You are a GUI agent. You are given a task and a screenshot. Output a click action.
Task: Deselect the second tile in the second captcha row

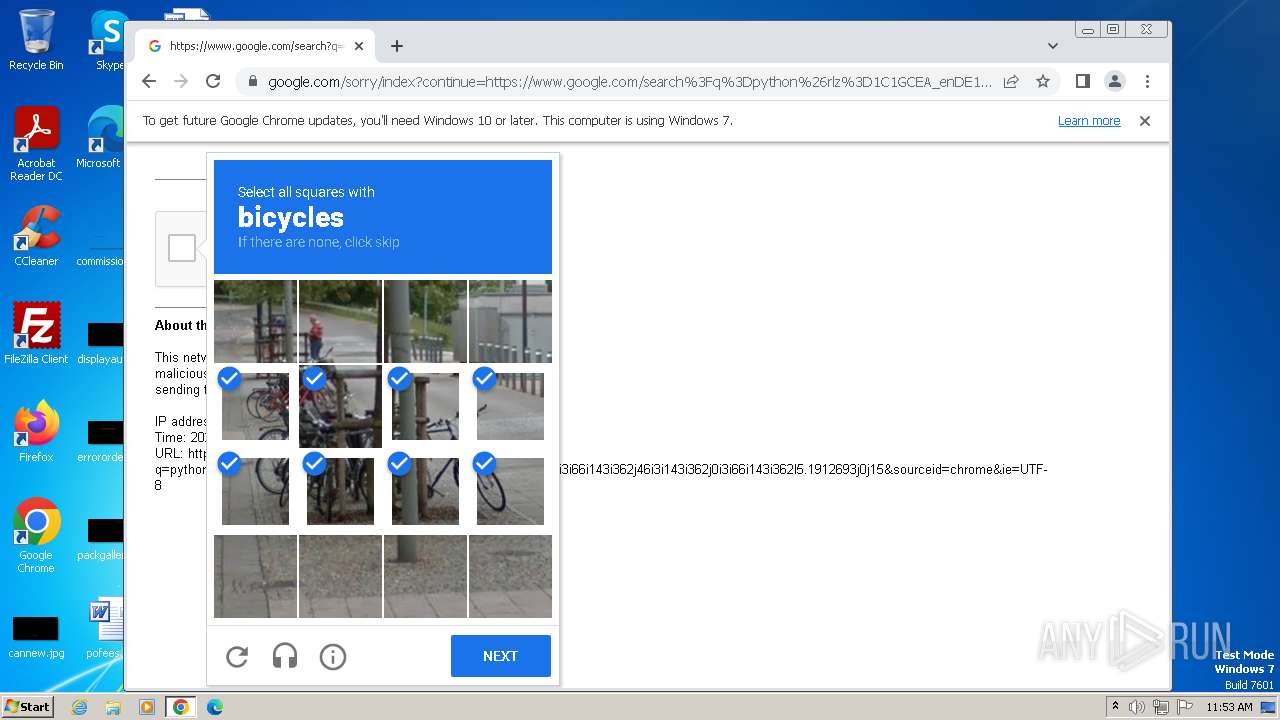pyautogui.click(x=340, y=406)
